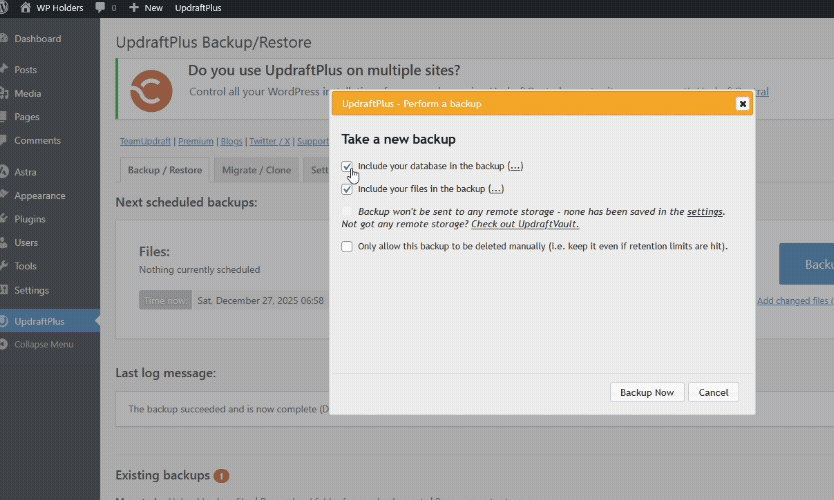This screenshot has width=834, height=500.
Task: Open the Media menu item
Action: pyautogui.click(x=28, y=94)
